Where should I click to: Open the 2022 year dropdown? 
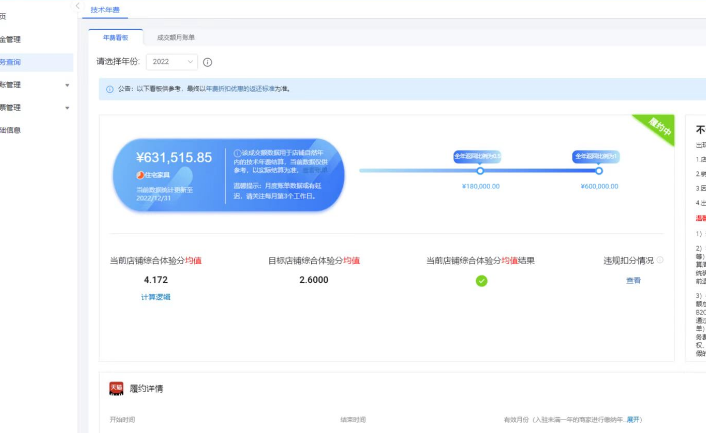click(x=172, y=62)
